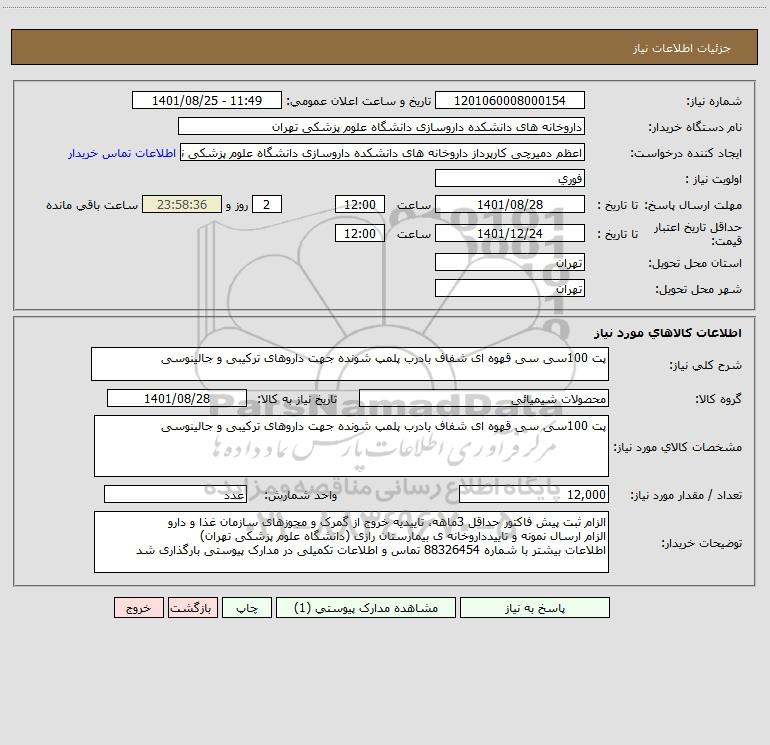Click the تعداد / مقدار مورد نیاز label
Screen dimensions: 770x745
tap(686, 496)
